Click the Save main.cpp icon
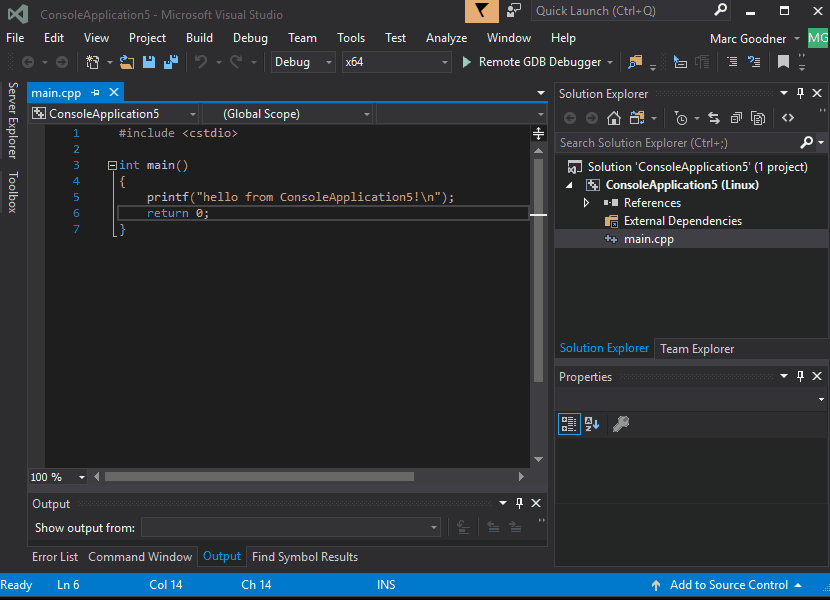This screenshot has width=830, height=600. pyautogui.click(x=148, y=61)
